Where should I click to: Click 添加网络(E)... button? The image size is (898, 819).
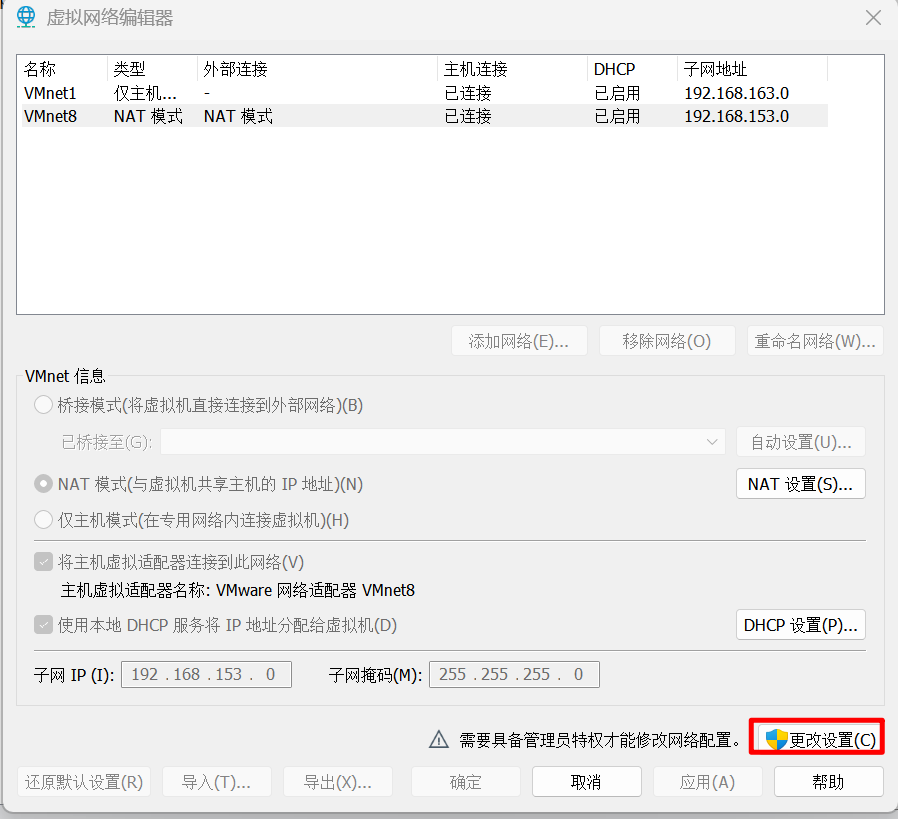coord(519,341)
